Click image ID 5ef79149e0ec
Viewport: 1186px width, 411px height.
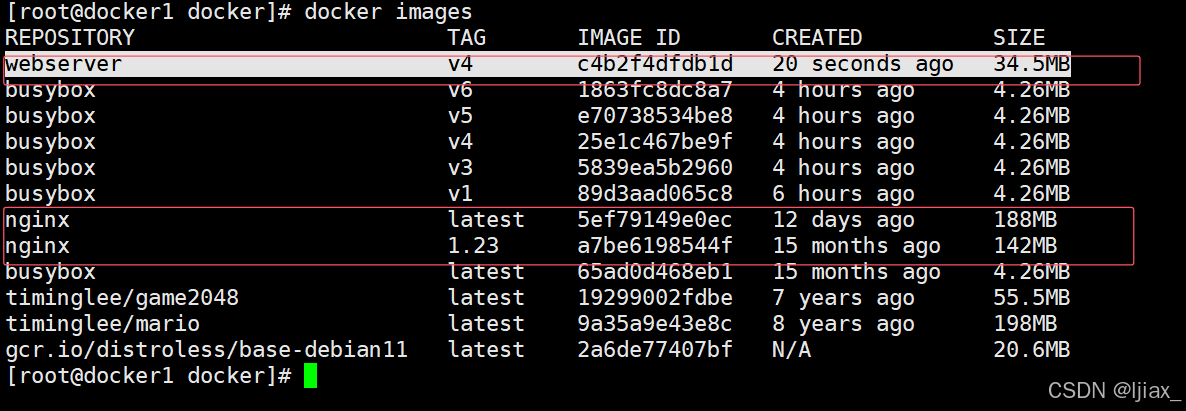655,220
